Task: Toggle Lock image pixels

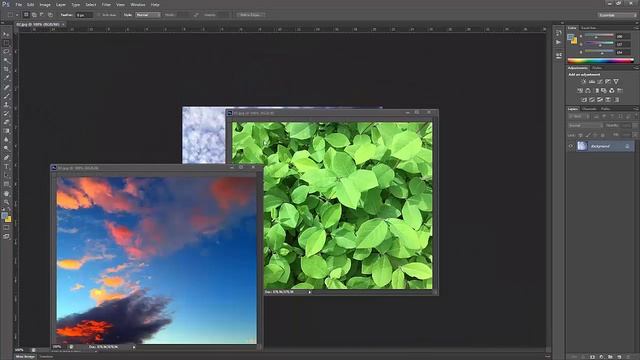Action: pyautogui.click(x=588, y=135)
